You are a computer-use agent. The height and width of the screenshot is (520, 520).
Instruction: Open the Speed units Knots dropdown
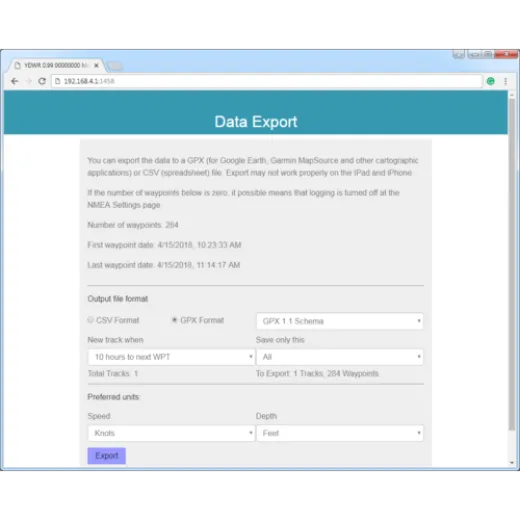tap(171, 433)
